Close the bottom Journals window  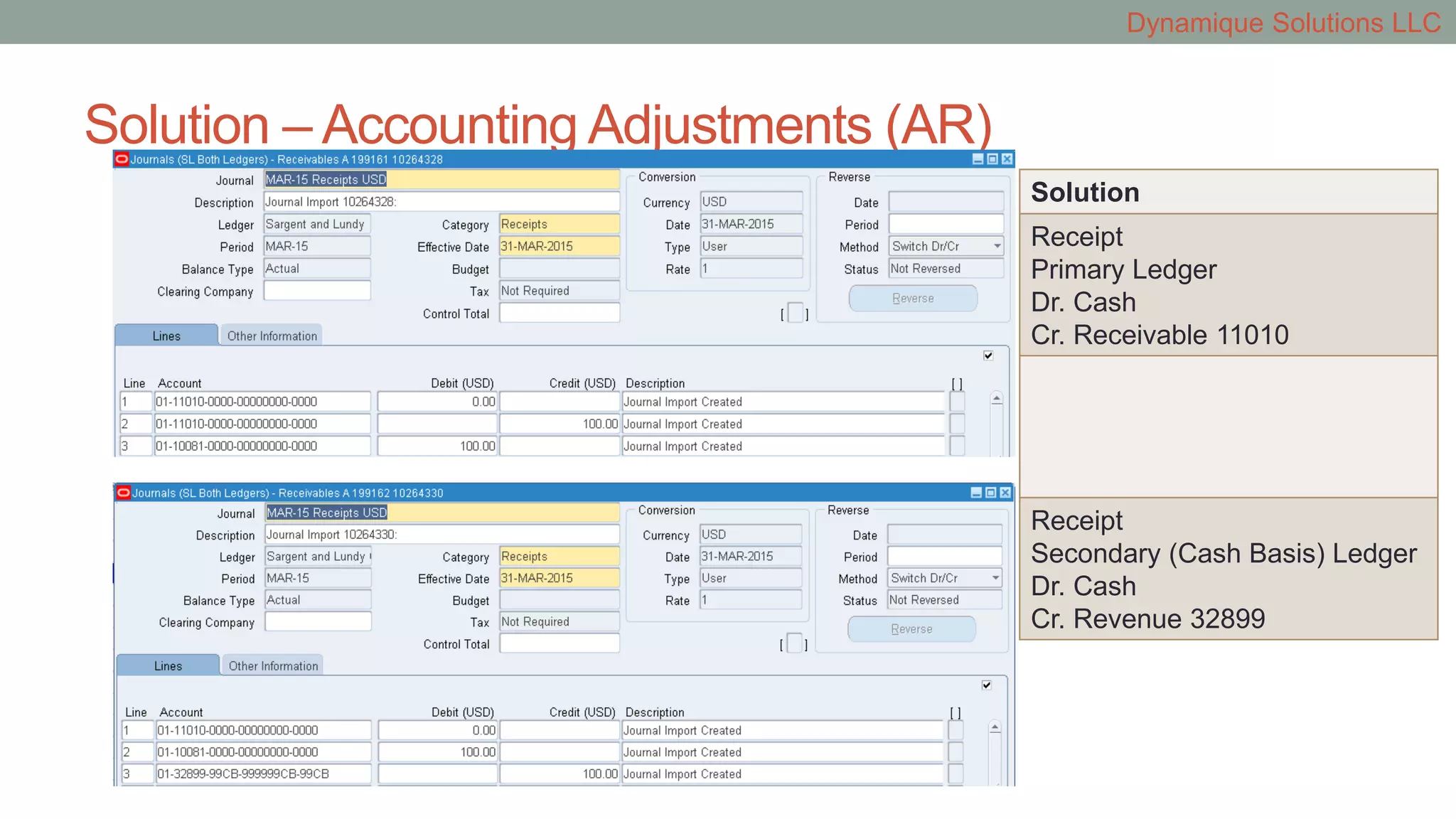click(x=1005, y=493)
